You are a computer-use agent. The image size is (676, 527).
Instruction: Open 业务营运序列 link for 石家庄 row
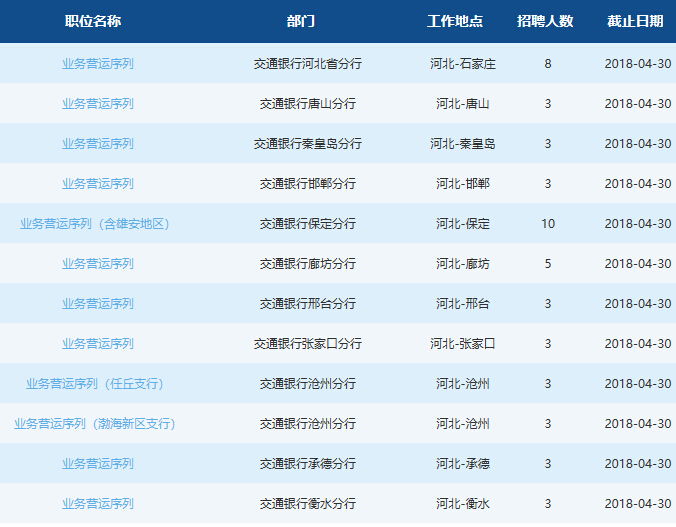(x=98, y=64)
